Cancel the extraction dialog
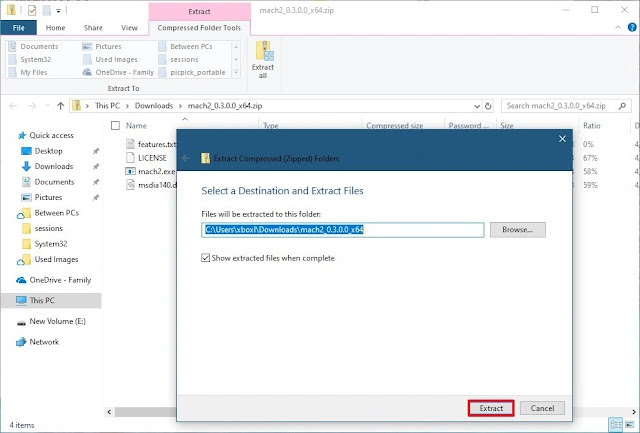 (x=542, y=408)
